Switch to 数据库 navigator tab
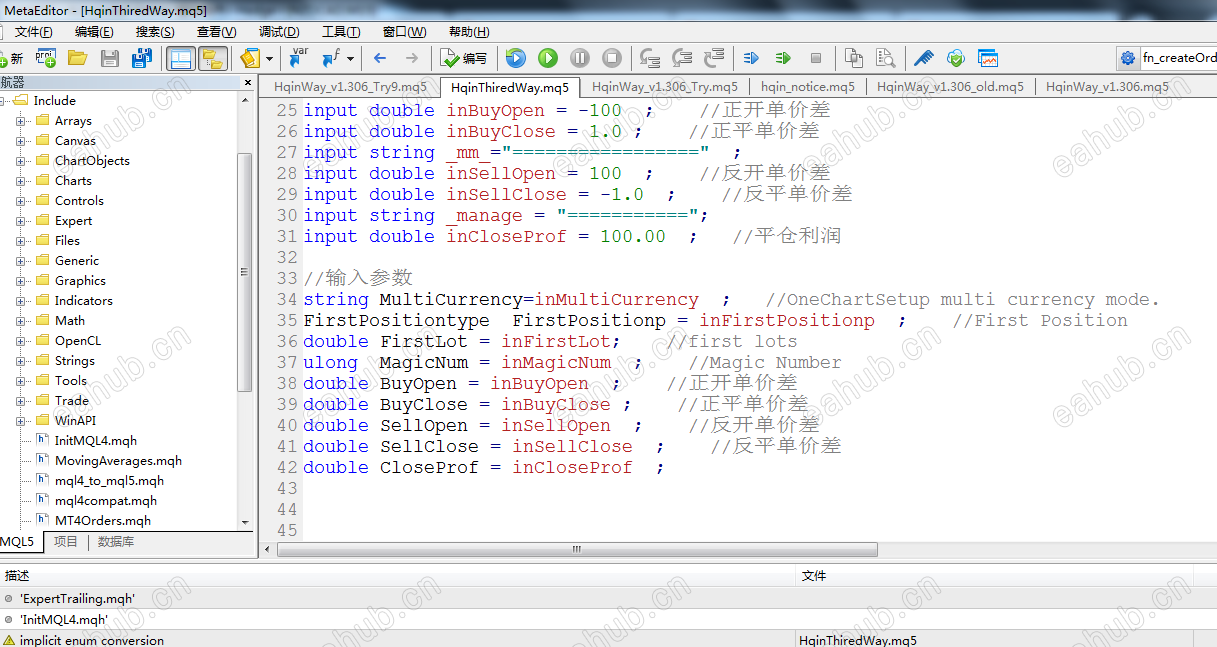This screenshot has width=1217, height=647. tap(116, 542)
